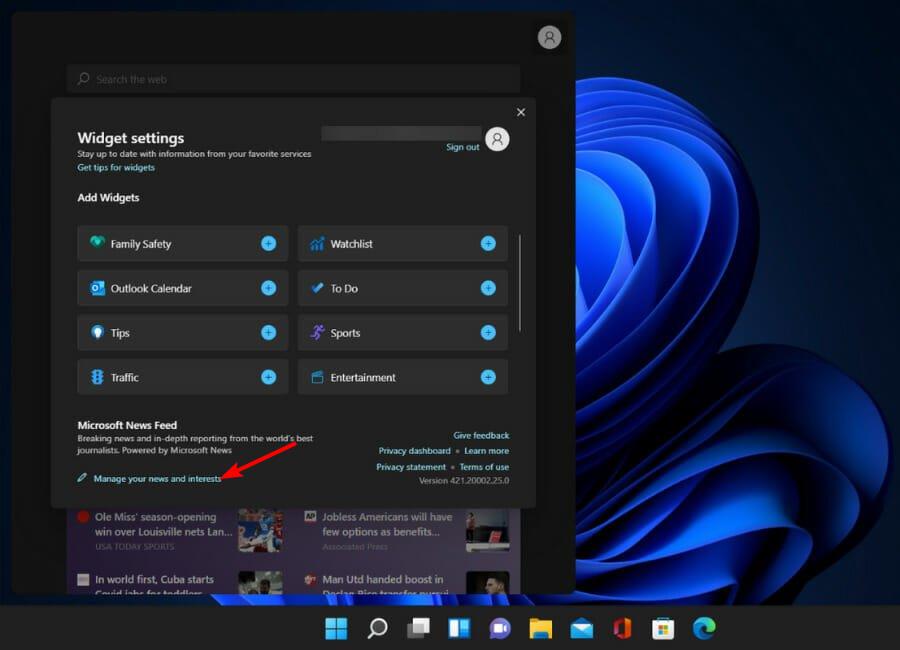Viewport: 900px width, 650px height.
Task: Add the Traffic widget
Action: pos(267,377)
